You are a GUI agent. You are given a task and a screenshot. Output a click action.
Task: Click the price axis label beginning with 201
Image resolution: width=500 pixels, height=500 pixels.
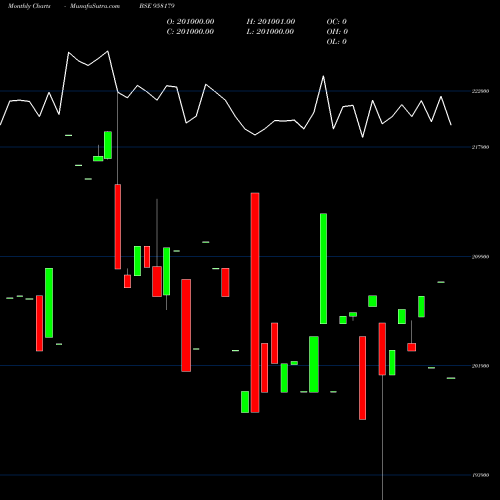click(481, 366)
